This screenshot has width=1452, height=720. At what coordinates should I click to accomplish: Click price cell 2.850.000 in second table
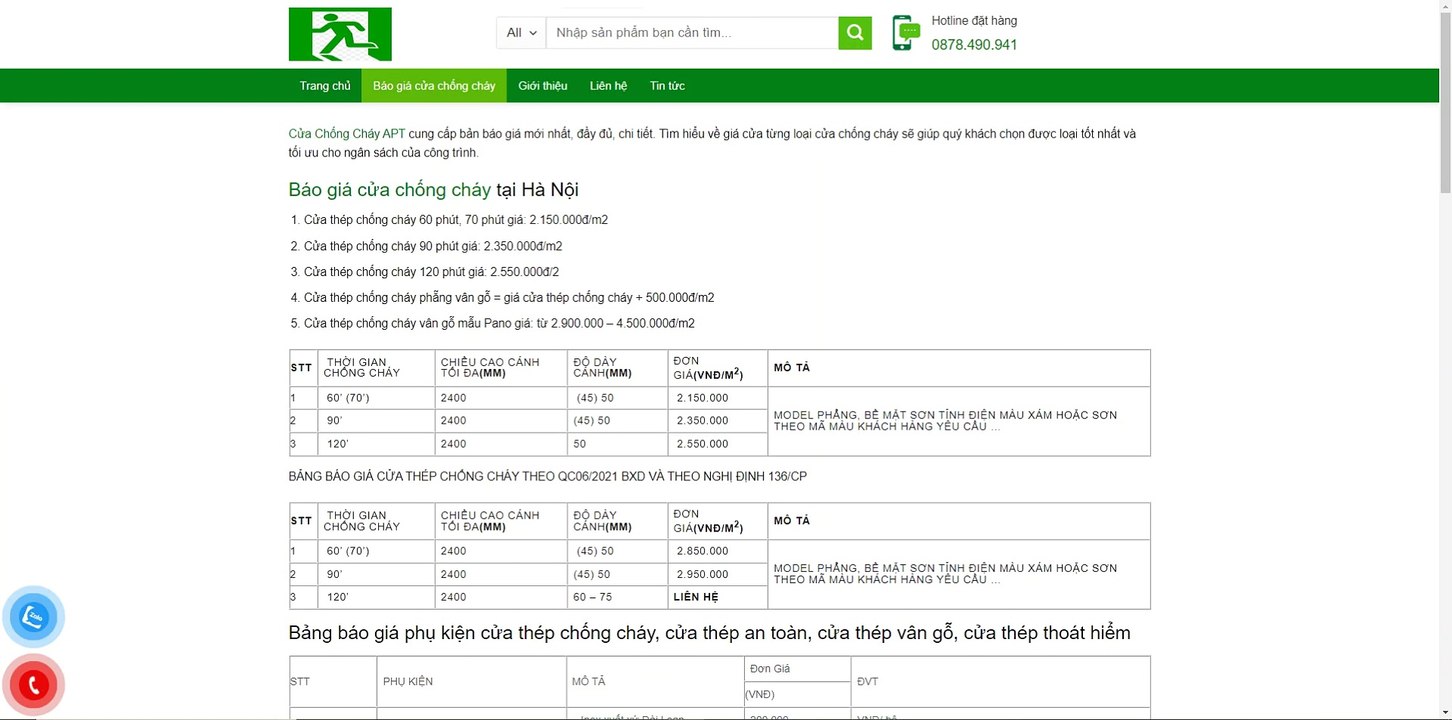[x=718, y=551]
